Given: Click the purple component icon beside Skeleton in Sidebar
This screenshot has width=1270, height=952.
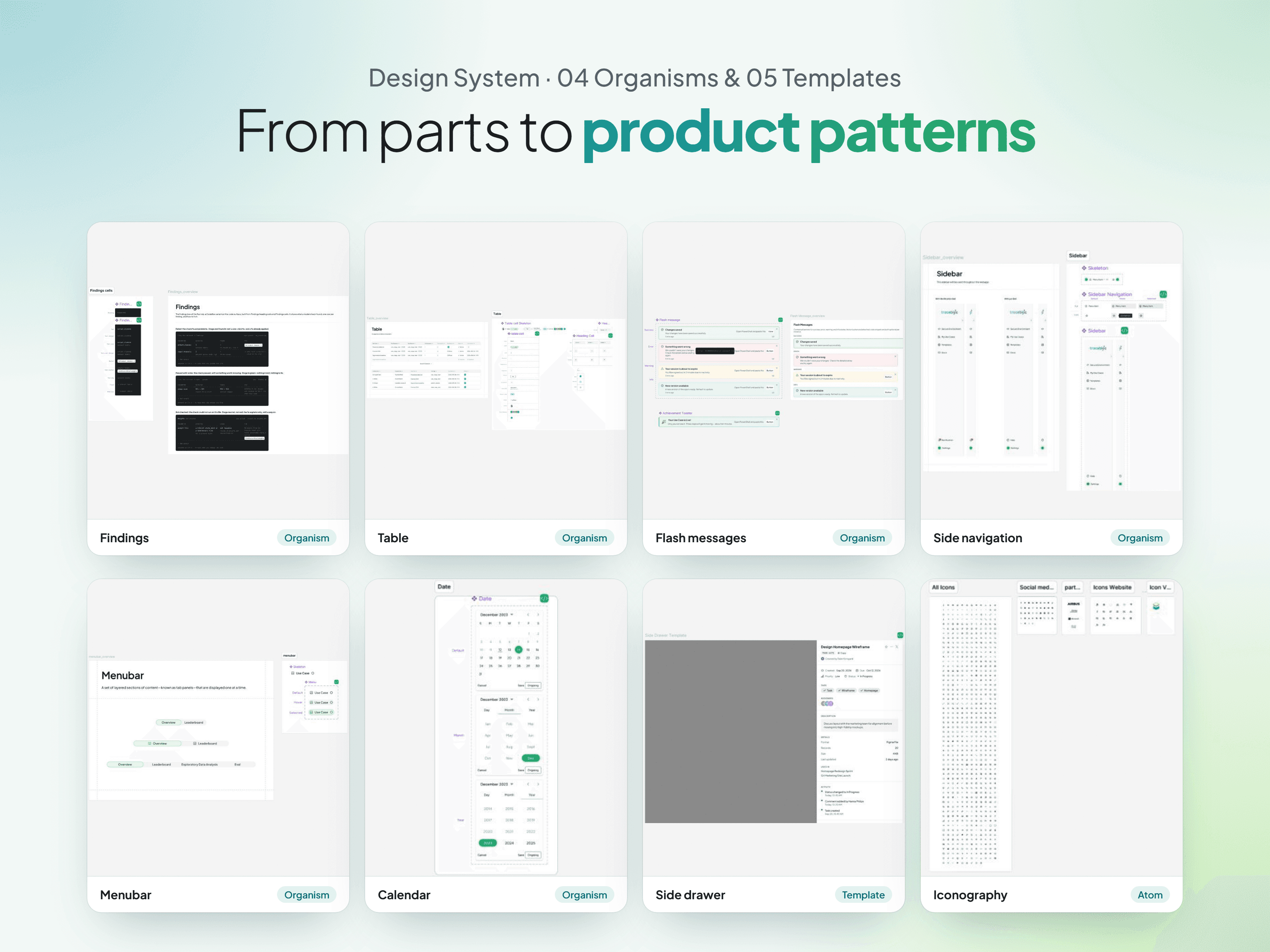Looking at the screenshot, I should 1084,268.
